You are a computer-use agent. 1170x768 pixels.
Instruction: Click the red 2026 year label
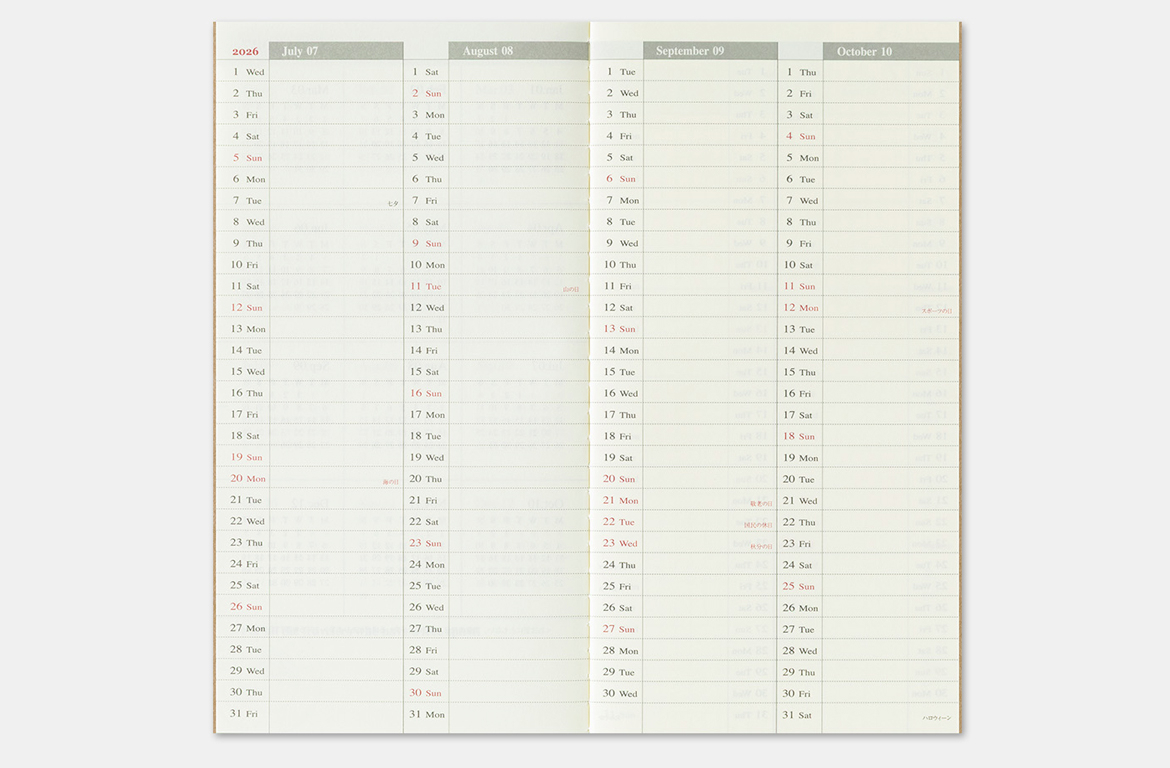(x=245, y=51)
